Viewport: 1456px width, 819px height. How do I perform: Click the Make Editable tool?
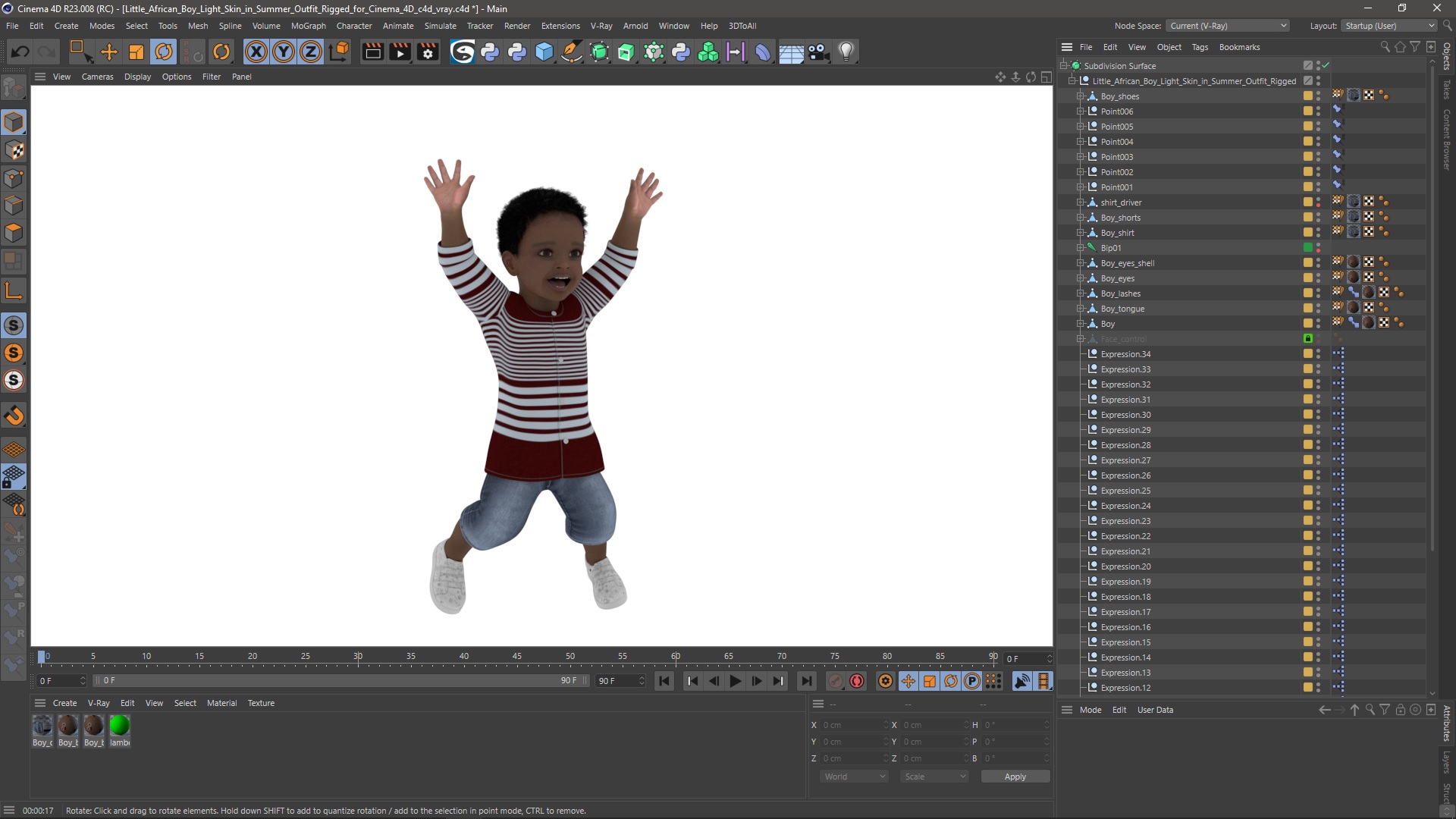pos(14,89)
